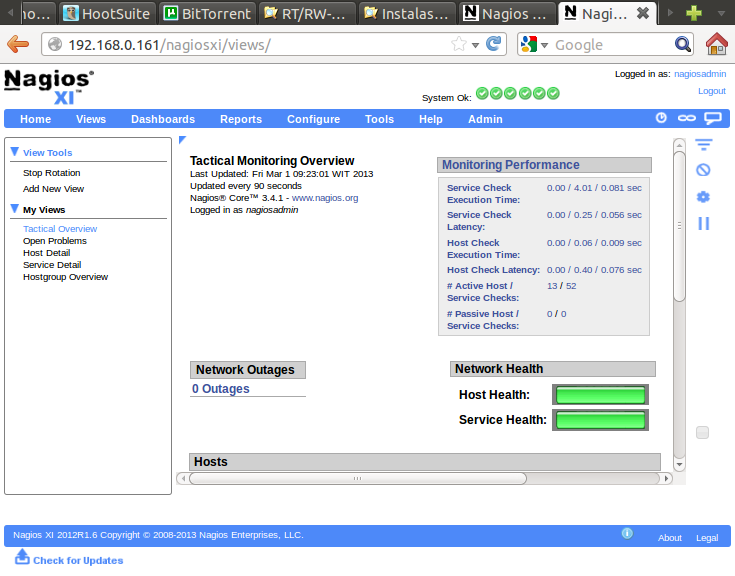The width and height of the screenshot is (735, 576).
Task: Collapse the View Tools section
Action: tap(15, 152)
